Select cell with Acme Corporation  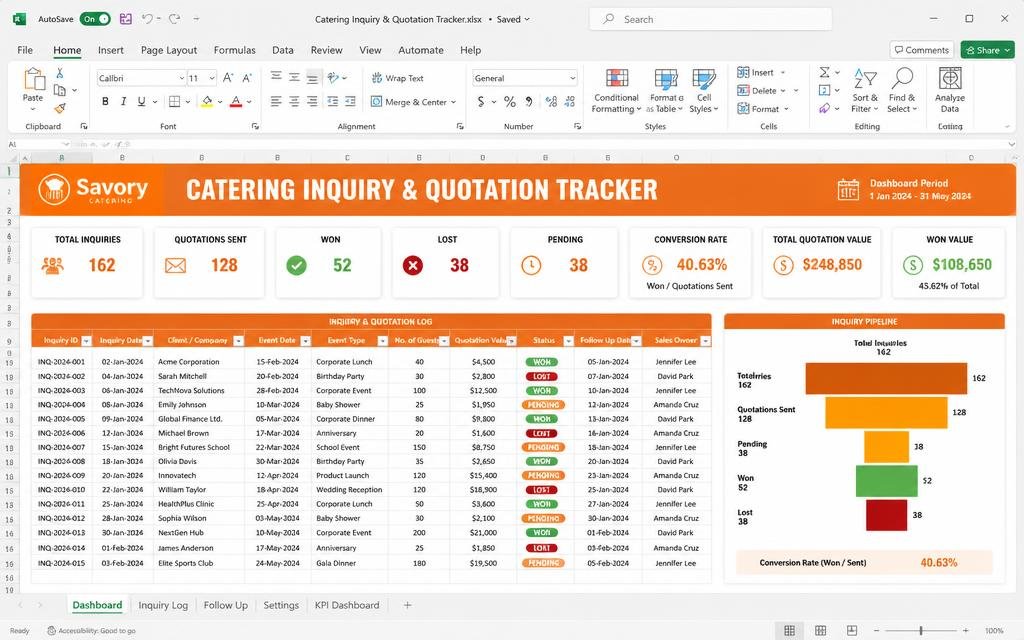[x=199, y=362]
